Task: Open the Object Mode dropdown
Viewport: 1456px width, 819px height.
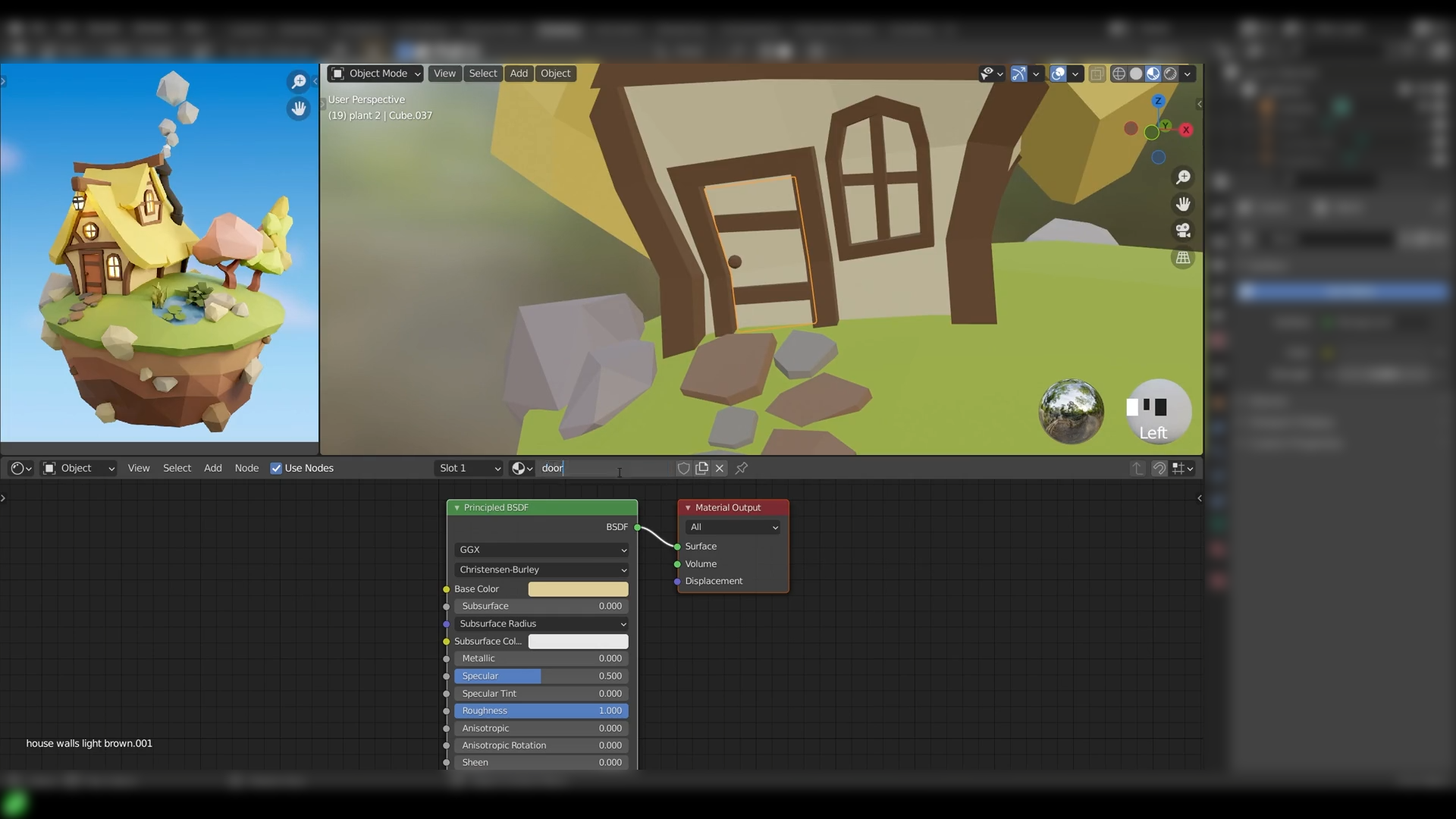Action: [375, 74]
